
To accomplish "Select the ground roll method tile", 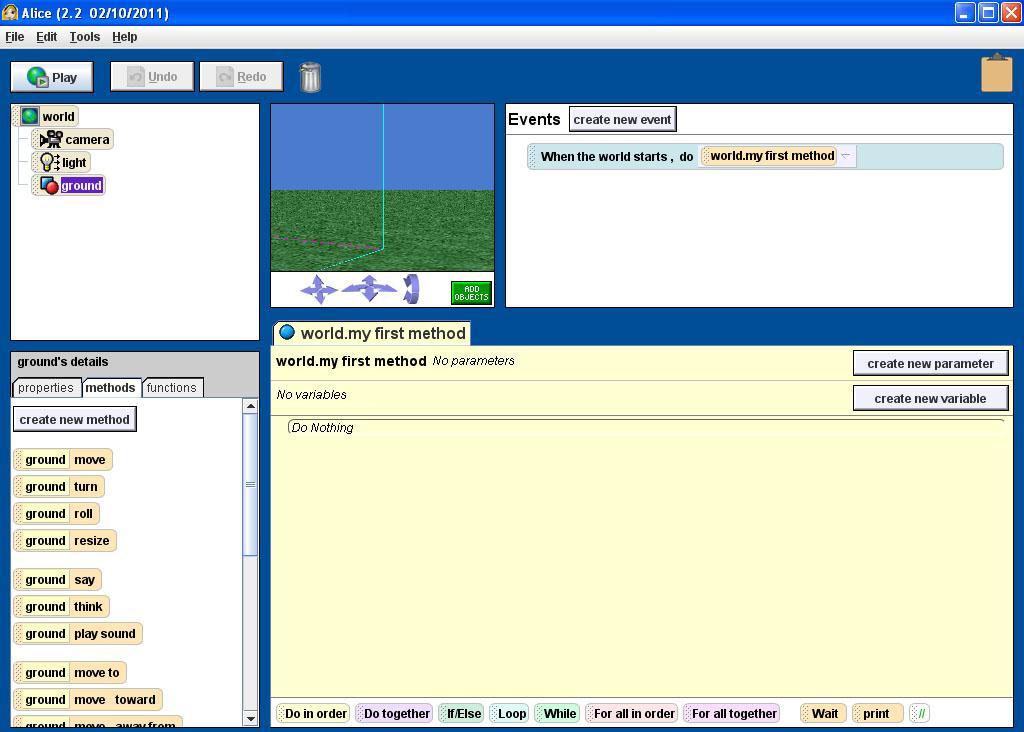I will click(x=56, y=514).
